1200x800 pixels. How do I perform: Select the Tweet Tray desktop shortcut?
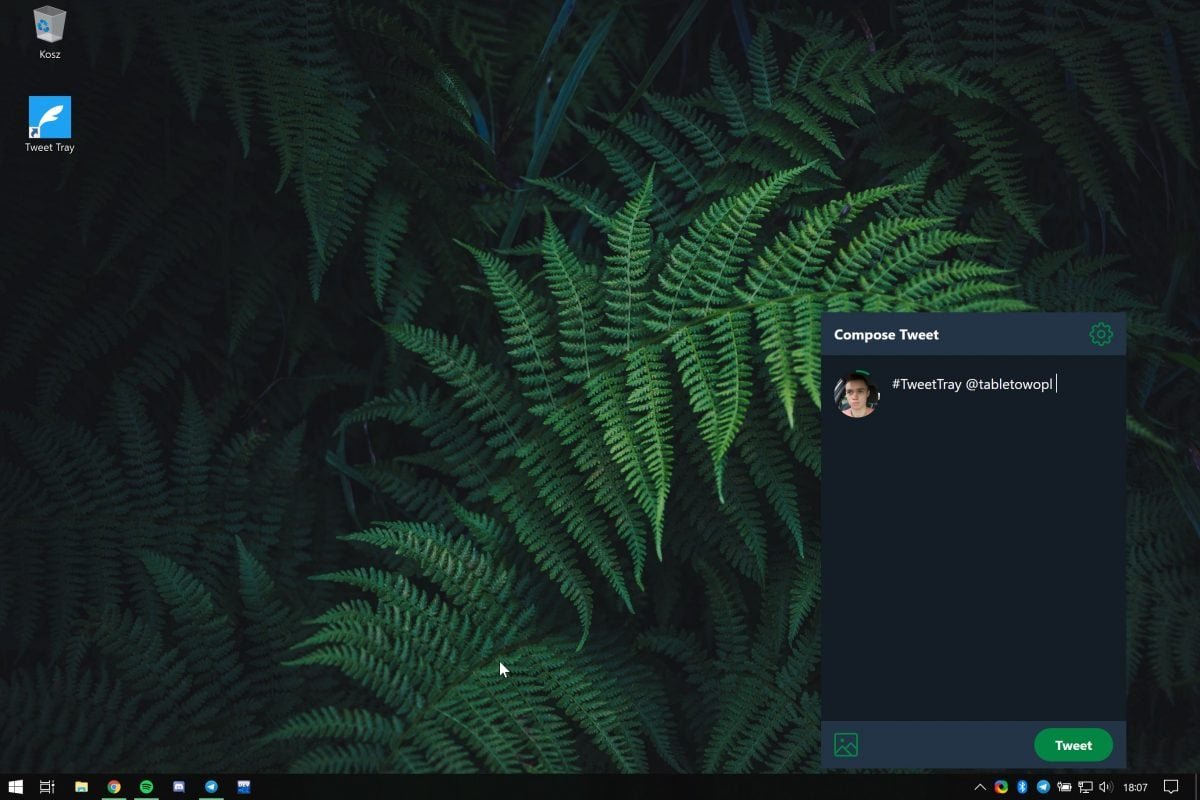tap(50, 125)
